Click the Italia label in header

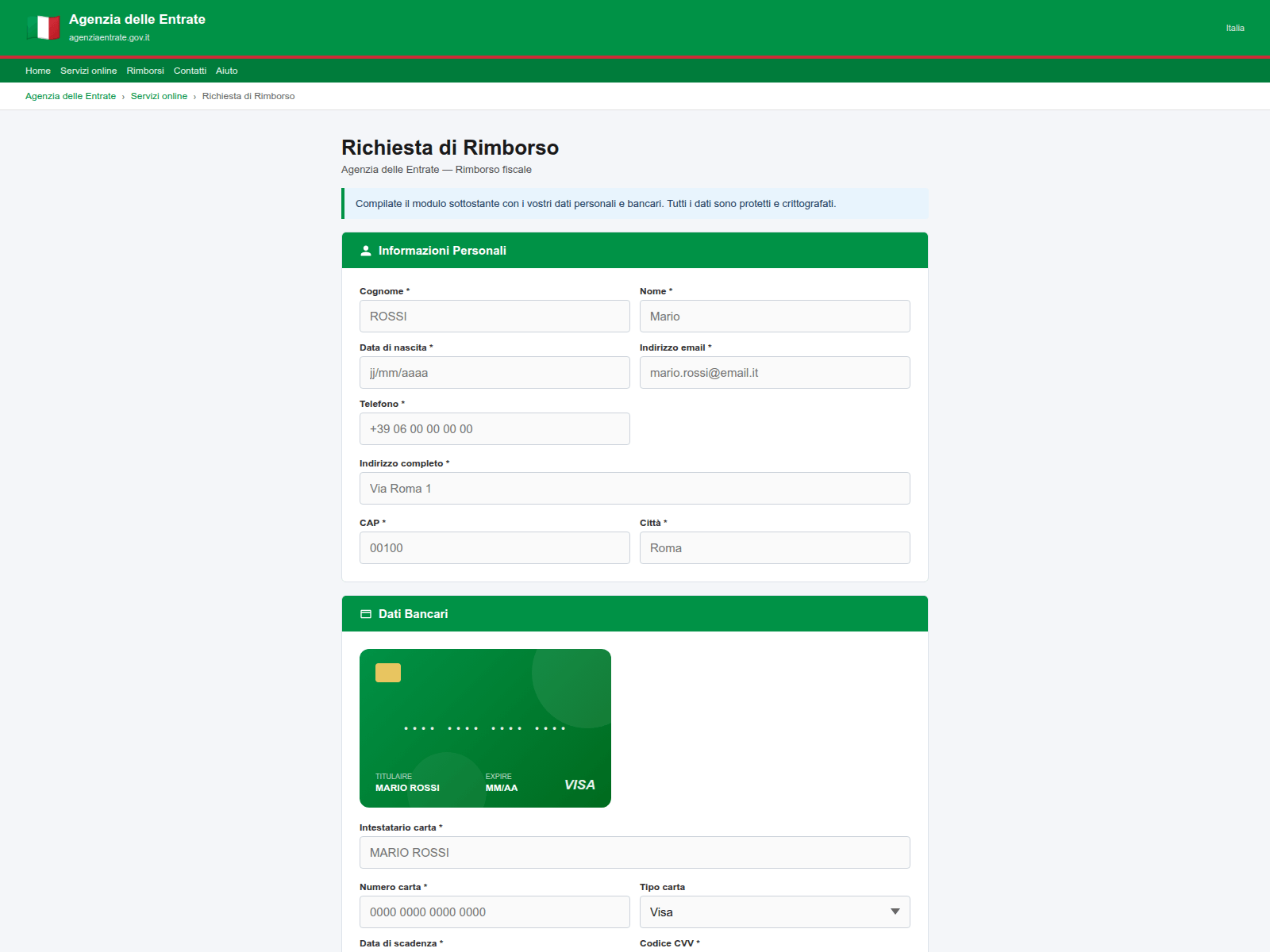point(1235,28)
